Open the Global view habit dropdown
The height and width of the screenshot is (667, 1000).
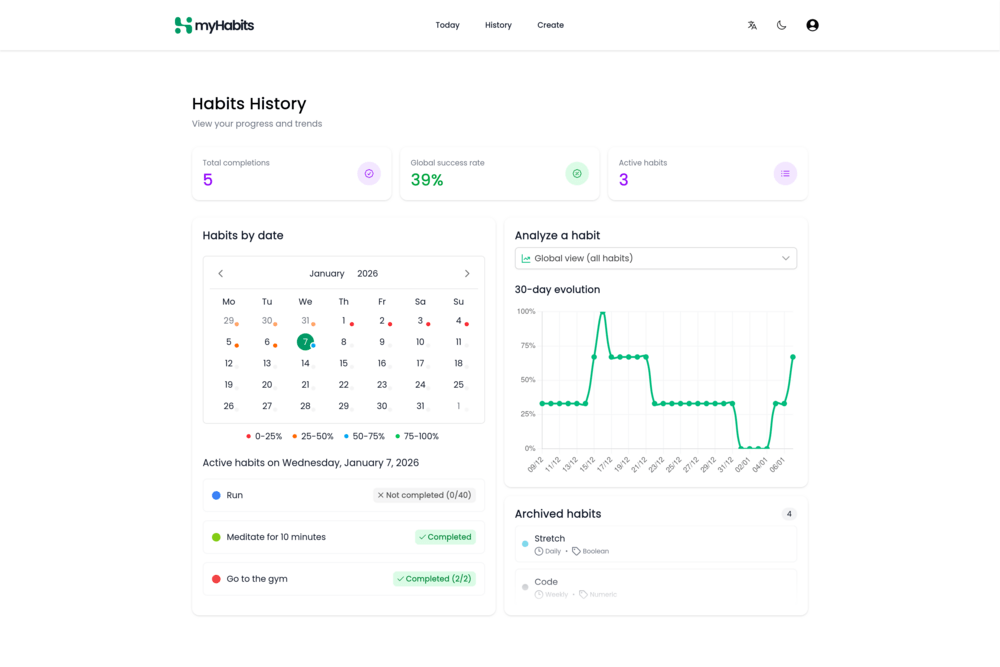click(x=655, y=258)
